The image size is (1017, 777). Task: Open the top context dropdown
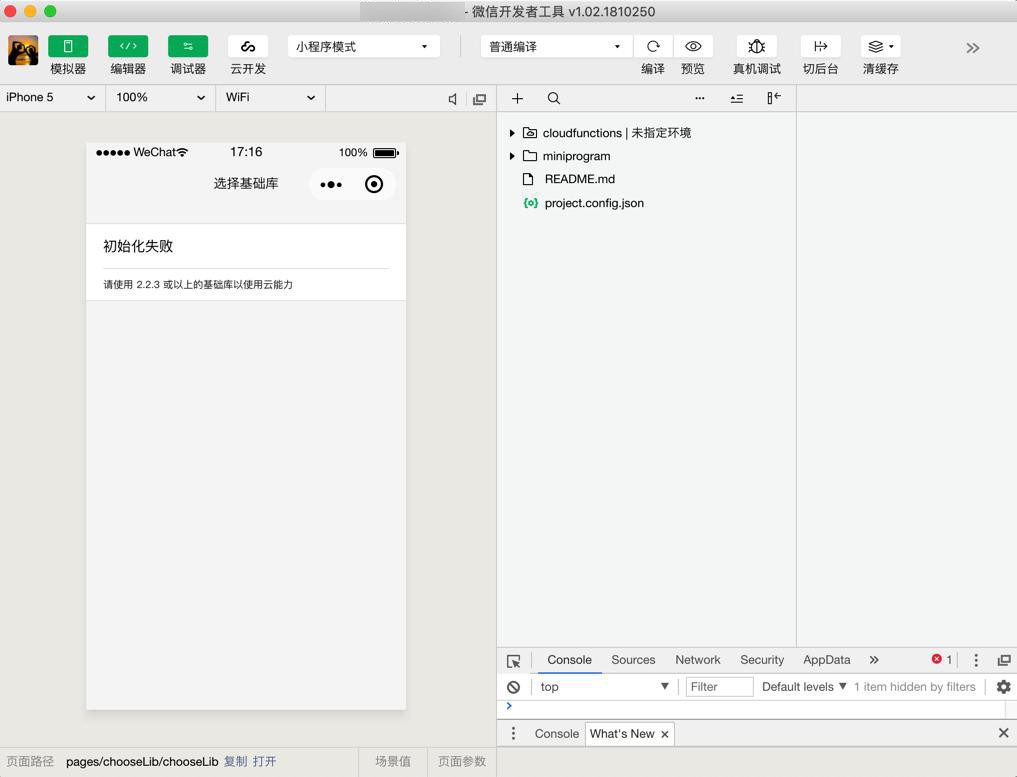point(603,687)
